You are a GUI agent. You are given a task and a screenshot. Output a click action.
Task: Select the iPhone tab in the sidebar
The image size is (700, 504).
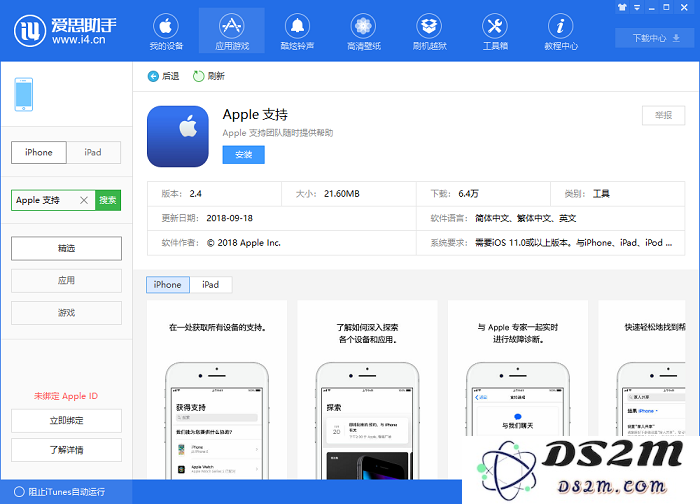click(x=39, y=152)
